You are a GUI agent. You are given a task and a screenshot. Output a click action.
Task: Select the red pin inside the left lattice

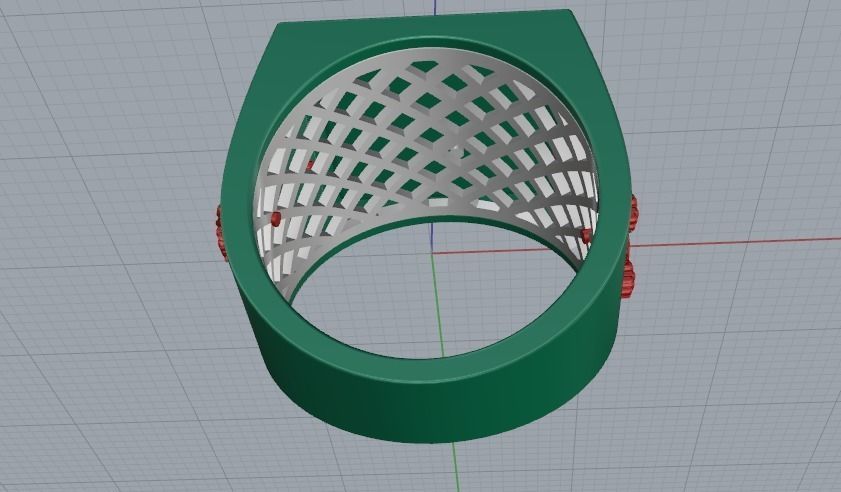pos(276,218)
